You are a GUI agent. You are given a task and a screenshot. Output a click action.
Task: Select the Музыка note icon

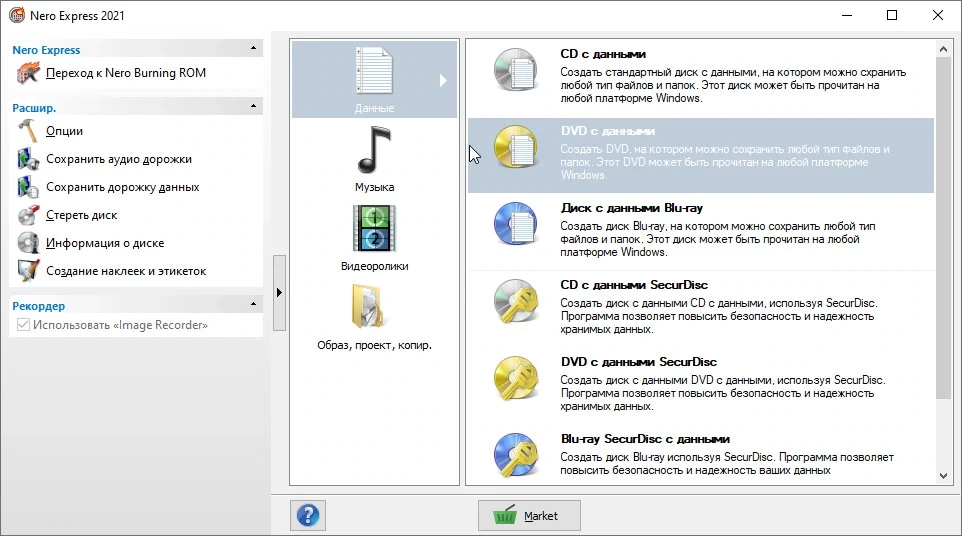[x=374, y=150]
